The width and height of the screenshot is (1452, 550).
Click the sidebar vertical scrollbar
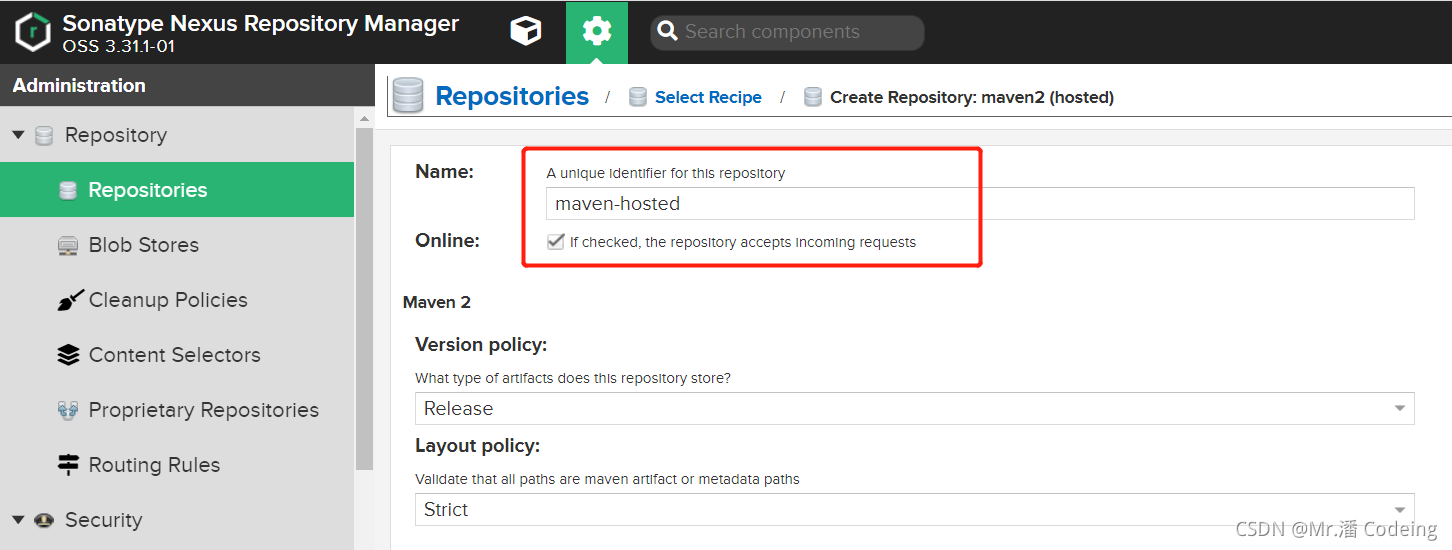364,297
